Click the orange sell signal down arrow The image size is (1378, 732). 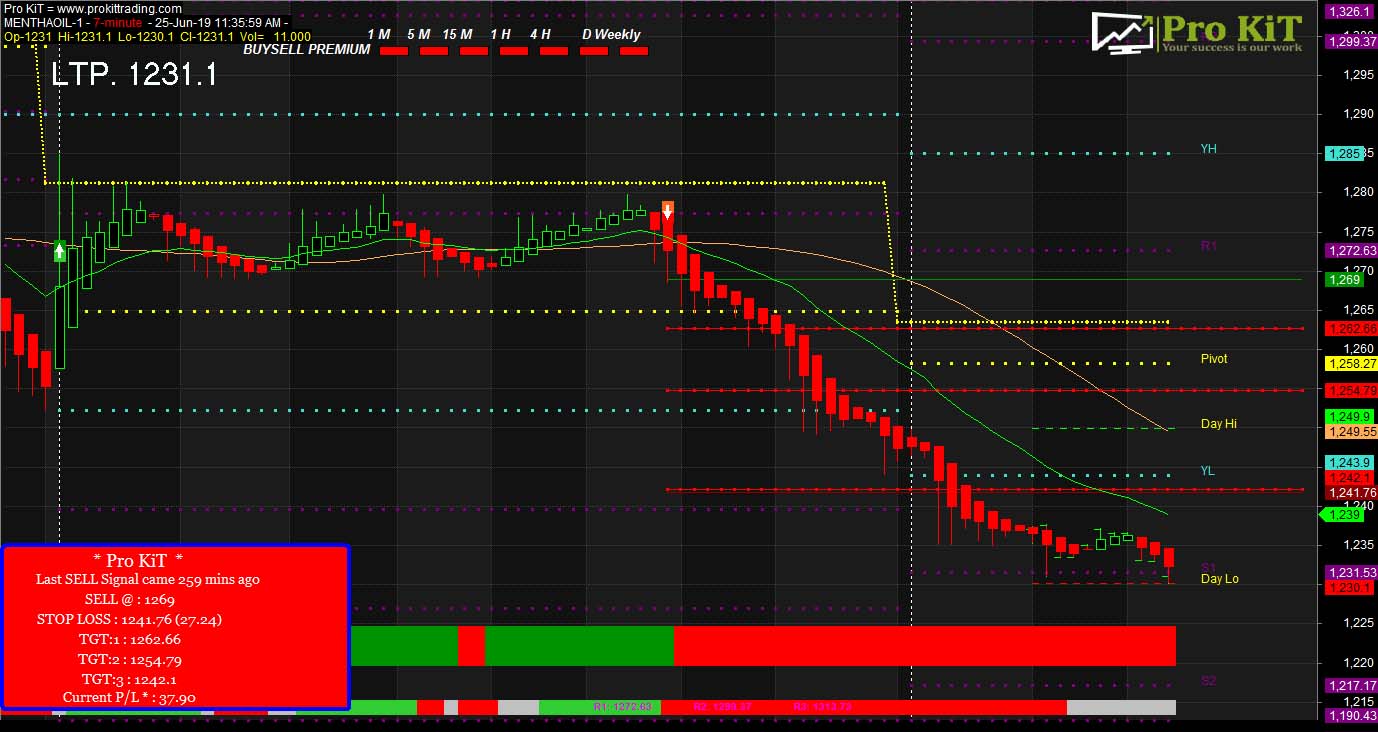[x=667, y=211]
